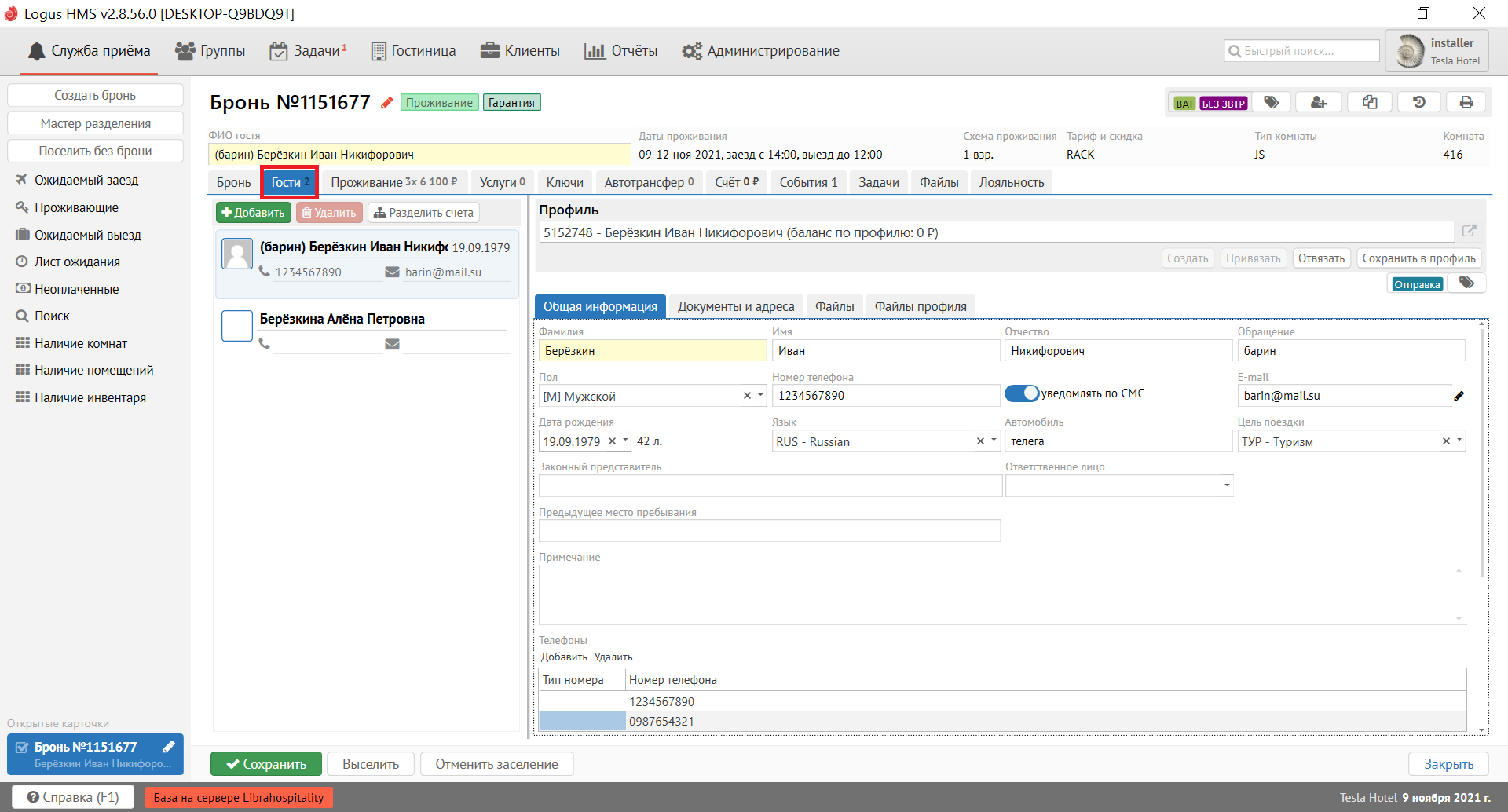Click the add guest person-plus icon
This screenshot has width=1508, height=812.
tap(1319, 102)
